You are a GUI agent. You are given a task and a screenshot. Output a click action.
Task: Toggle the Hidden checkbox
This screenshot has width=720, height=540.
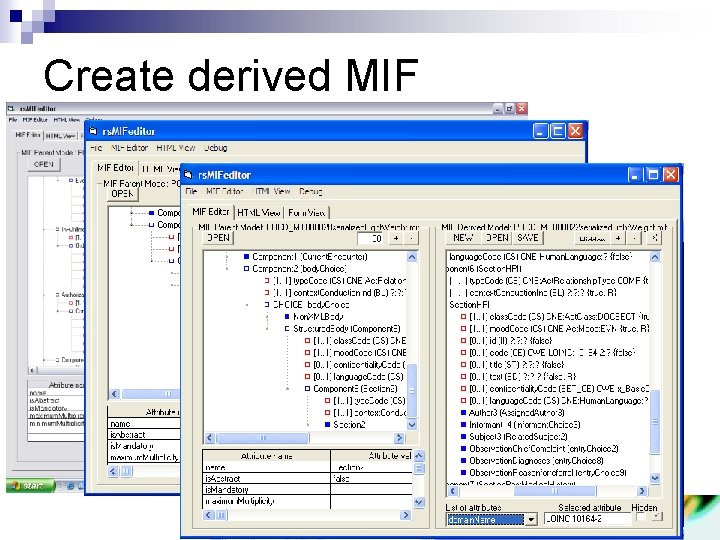tap(640, 518)
